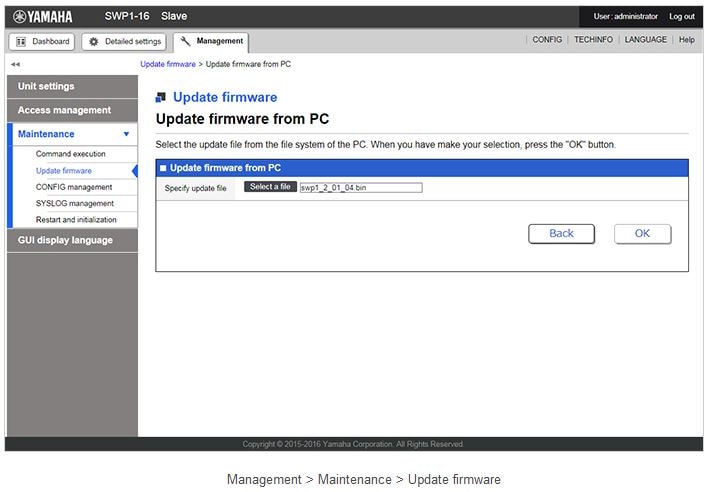Click the Yamaha logo in header

[x=42, y=16]
